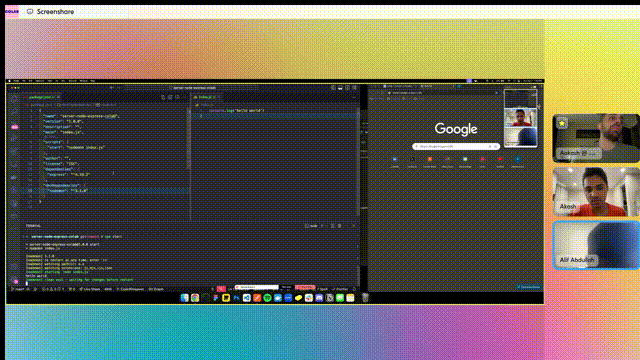Image resolution: width=640 pixels, height=360 pixels.
Task: Click the mini video thumbnail of man in red
Action: pyautogui.click(x=520, y=118)
